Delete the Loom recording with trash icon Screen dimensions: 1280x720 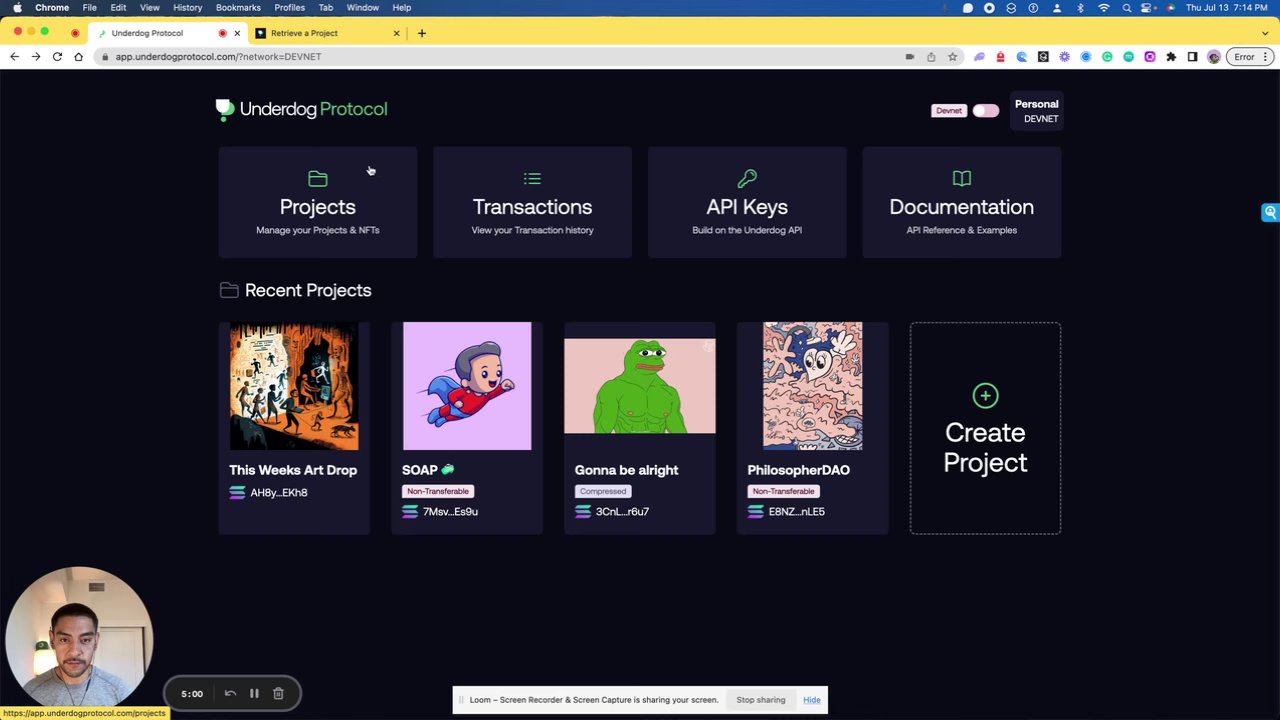tap(278, 693)
